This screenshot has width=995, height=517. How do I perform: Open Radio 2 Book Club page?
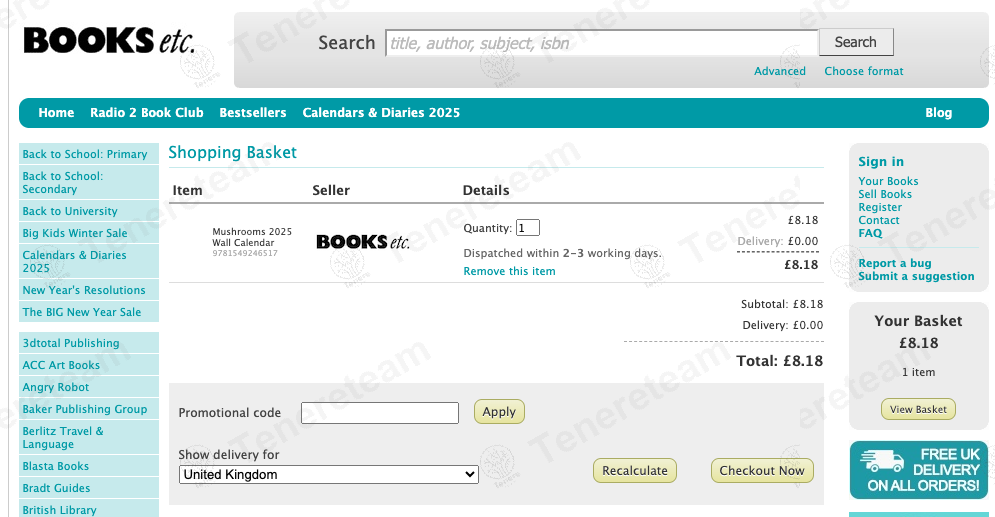click(x=147, y=113)
